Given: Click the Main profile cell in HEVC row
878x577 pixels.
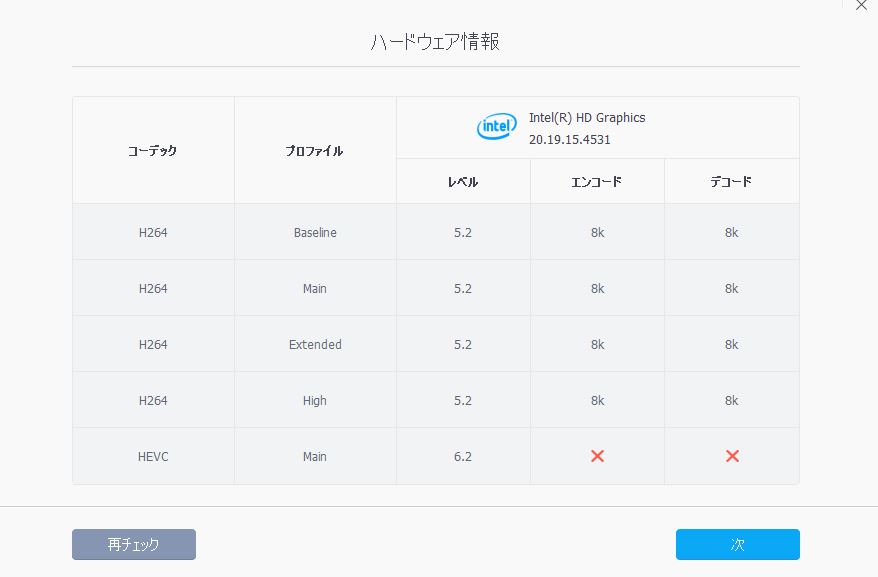Looking at the screenshot, I should pyautogui.click(x=315, y=456).
